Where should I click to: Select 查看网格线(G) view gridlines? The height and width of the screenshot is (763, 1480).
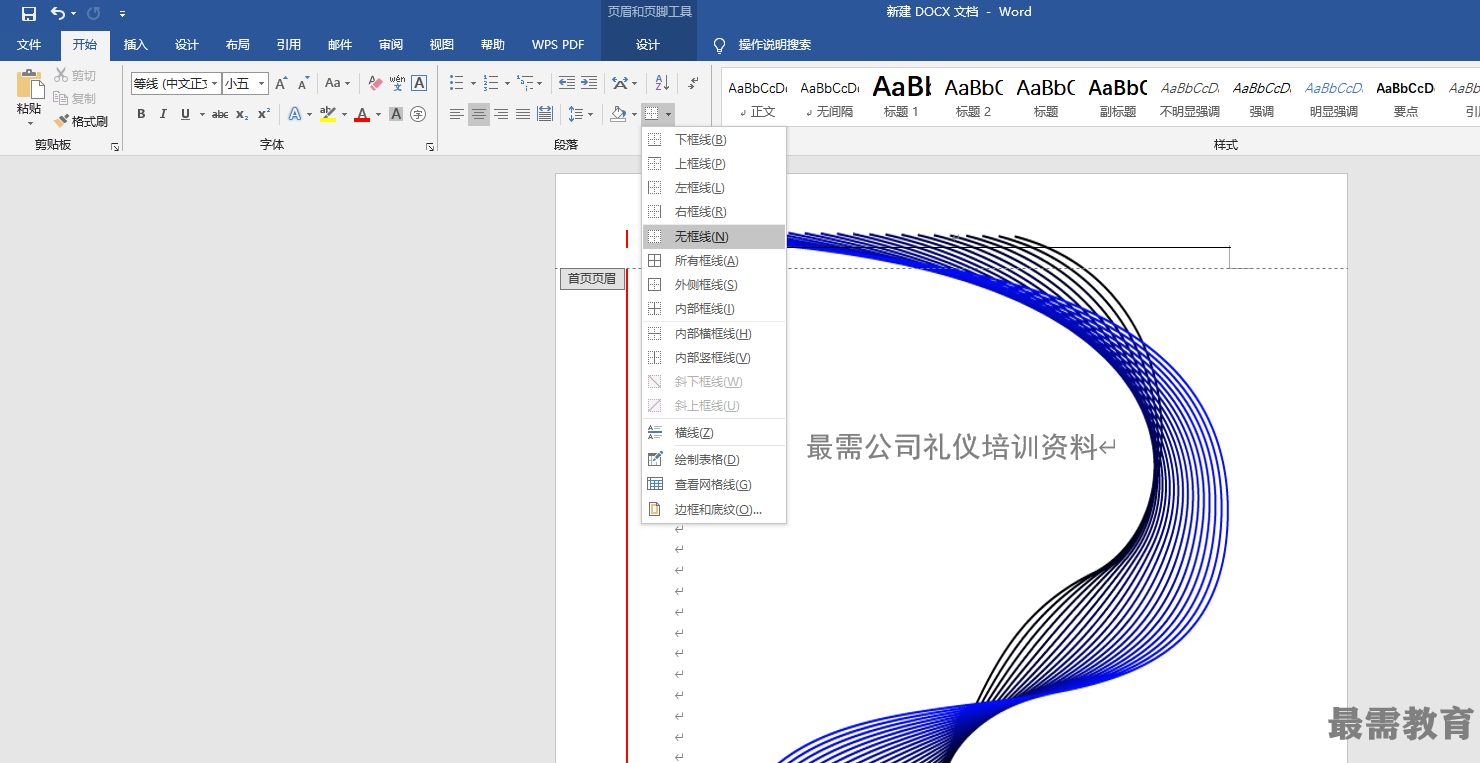[714, 485]
